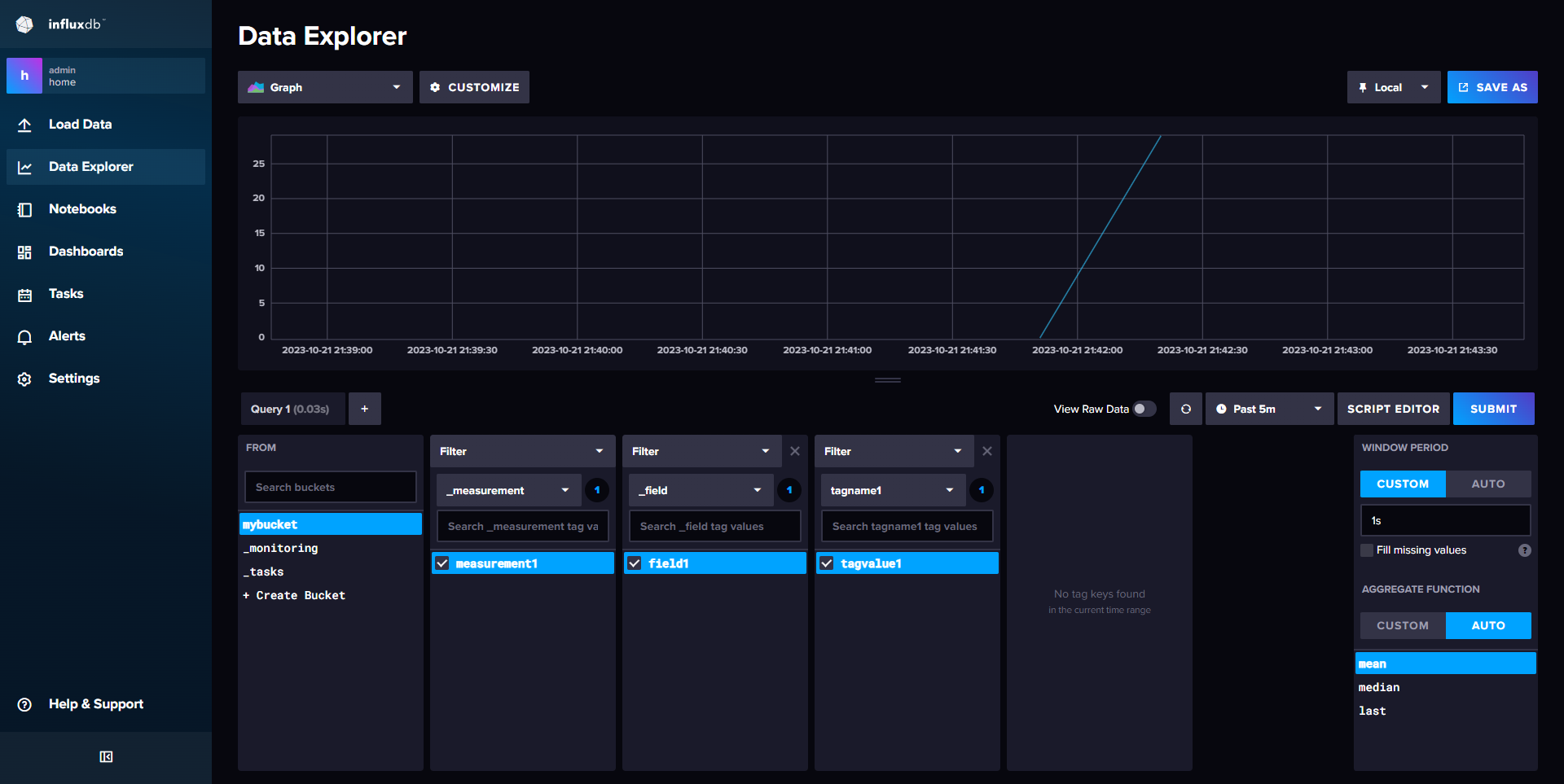1564x784 pixels.
Task: Select the mean aggregate function
Action: point(1446,664)
